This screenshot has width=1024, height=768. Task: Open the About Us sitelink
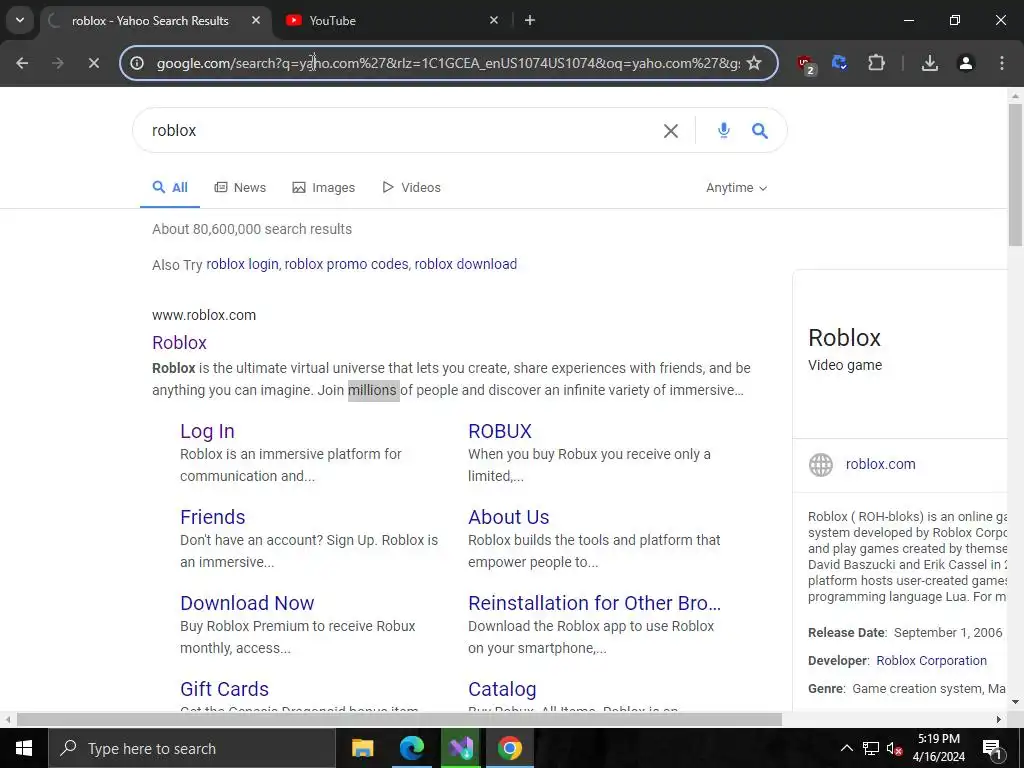click(509, 517)
